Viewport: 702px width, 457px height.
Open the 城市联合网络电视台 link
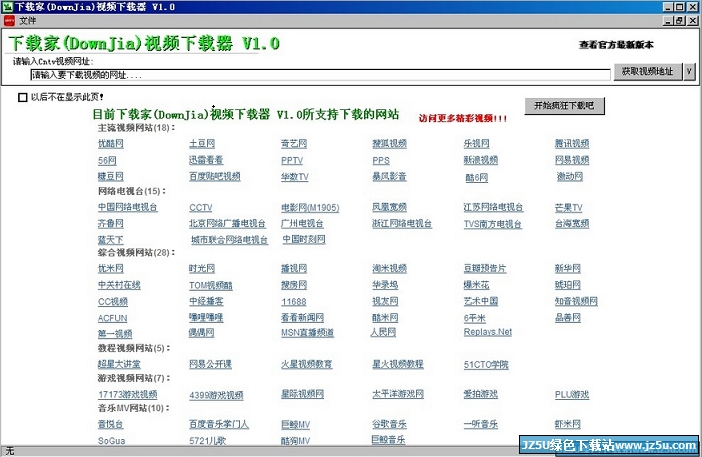[x=229, y=240]
